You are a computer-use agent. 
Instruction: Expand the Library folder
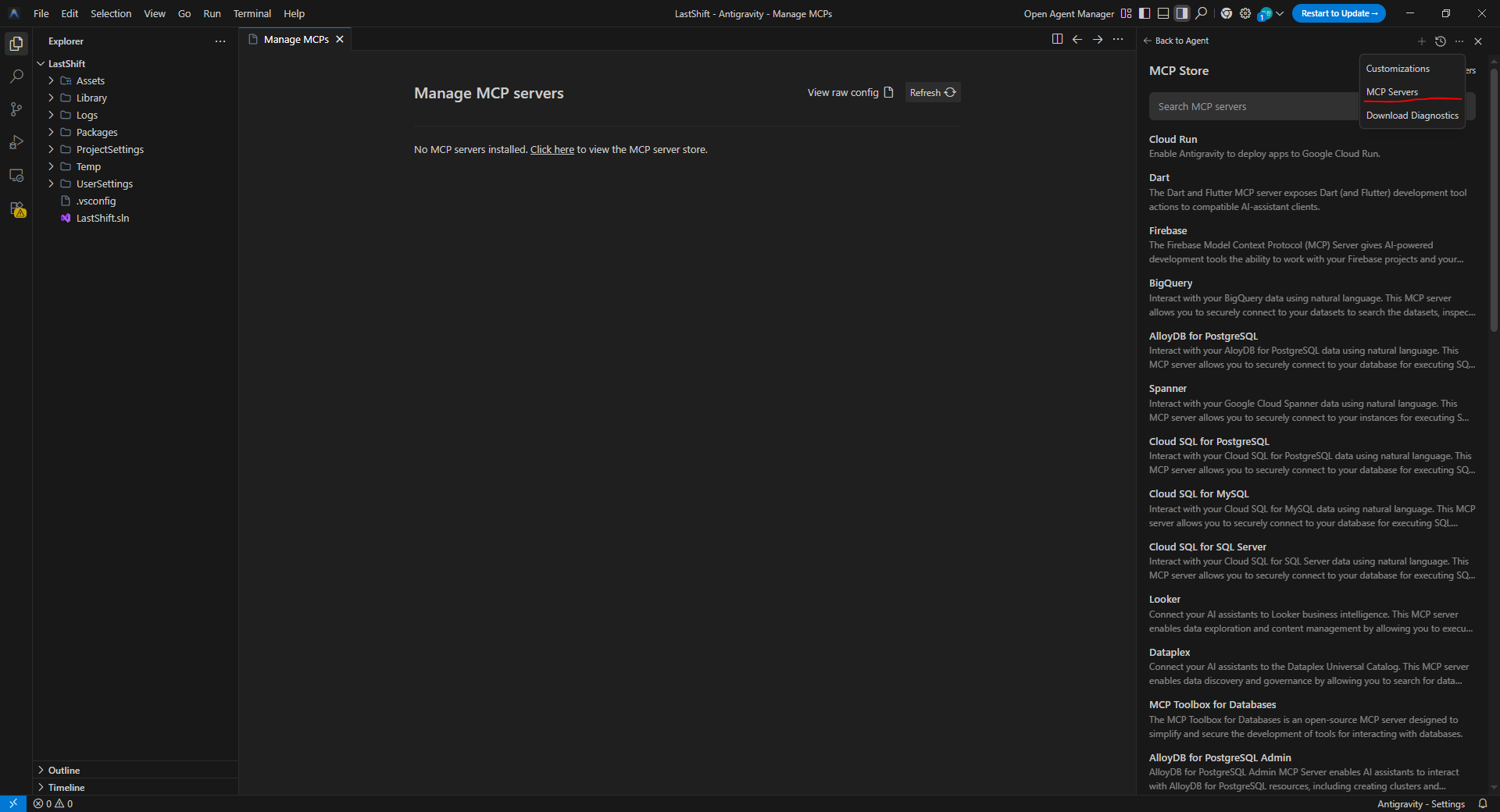pyautogui.click(x=51, y=98)
